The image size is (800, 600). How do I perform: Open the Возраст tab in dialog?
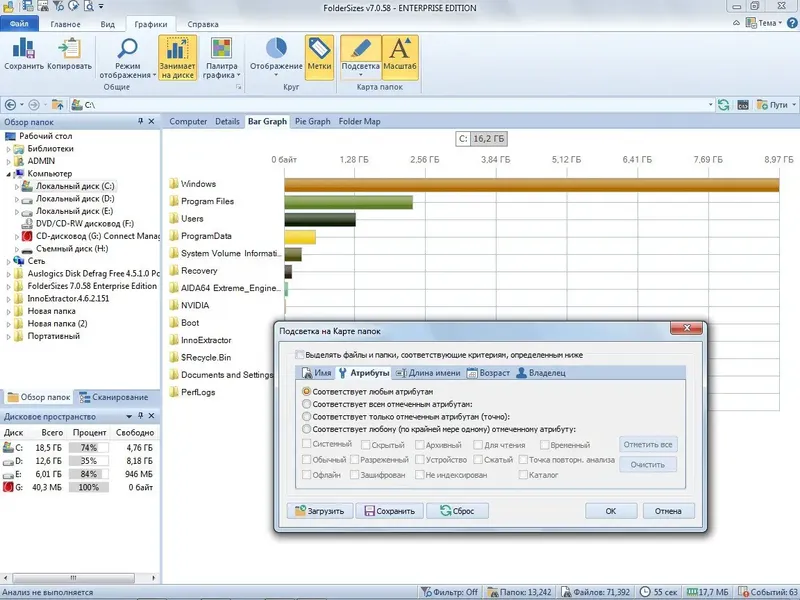pos(488,373)
